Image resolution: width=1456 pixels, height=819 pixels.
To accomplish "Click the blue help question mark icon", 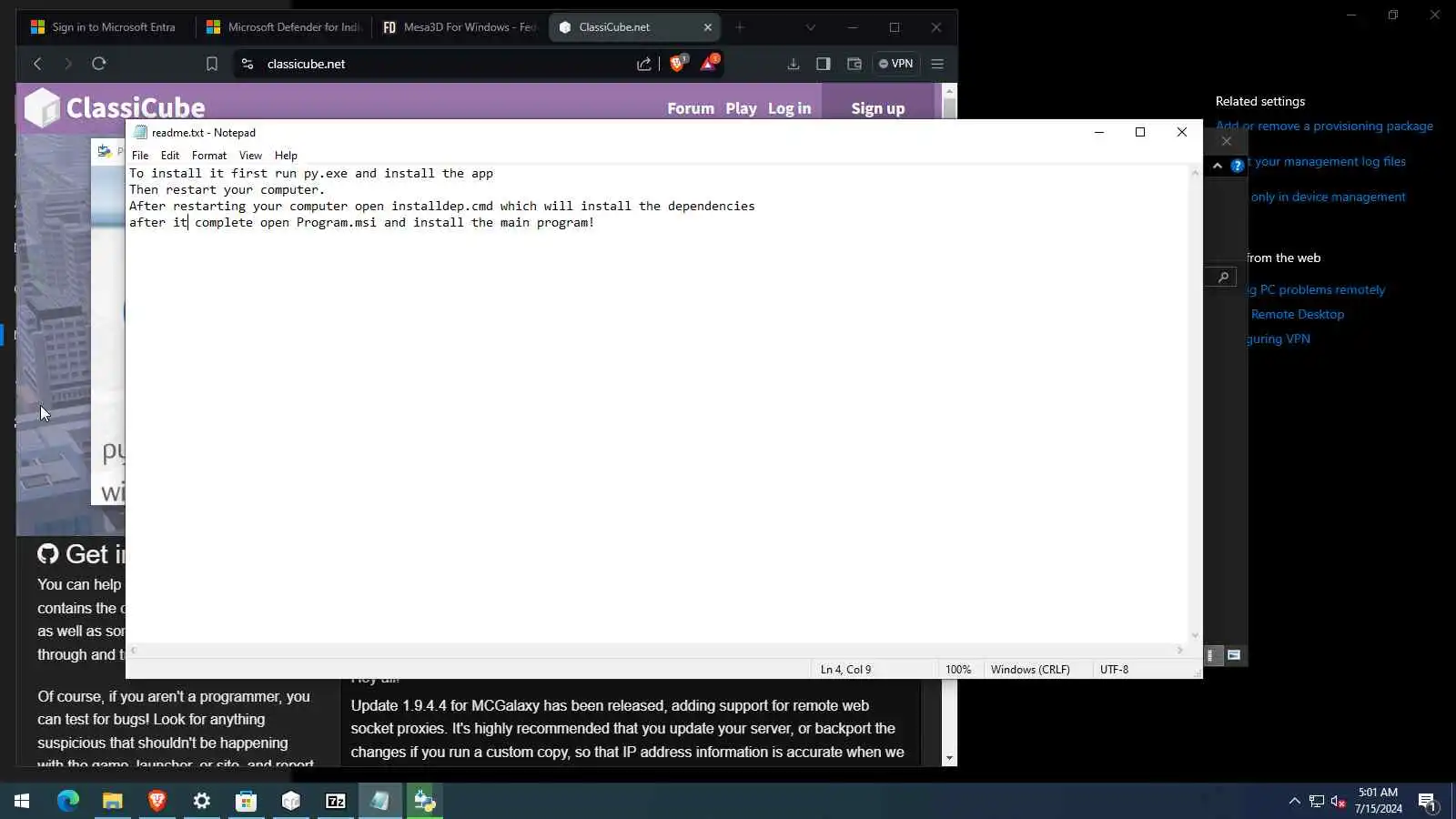I will (x=1238, y=166).
